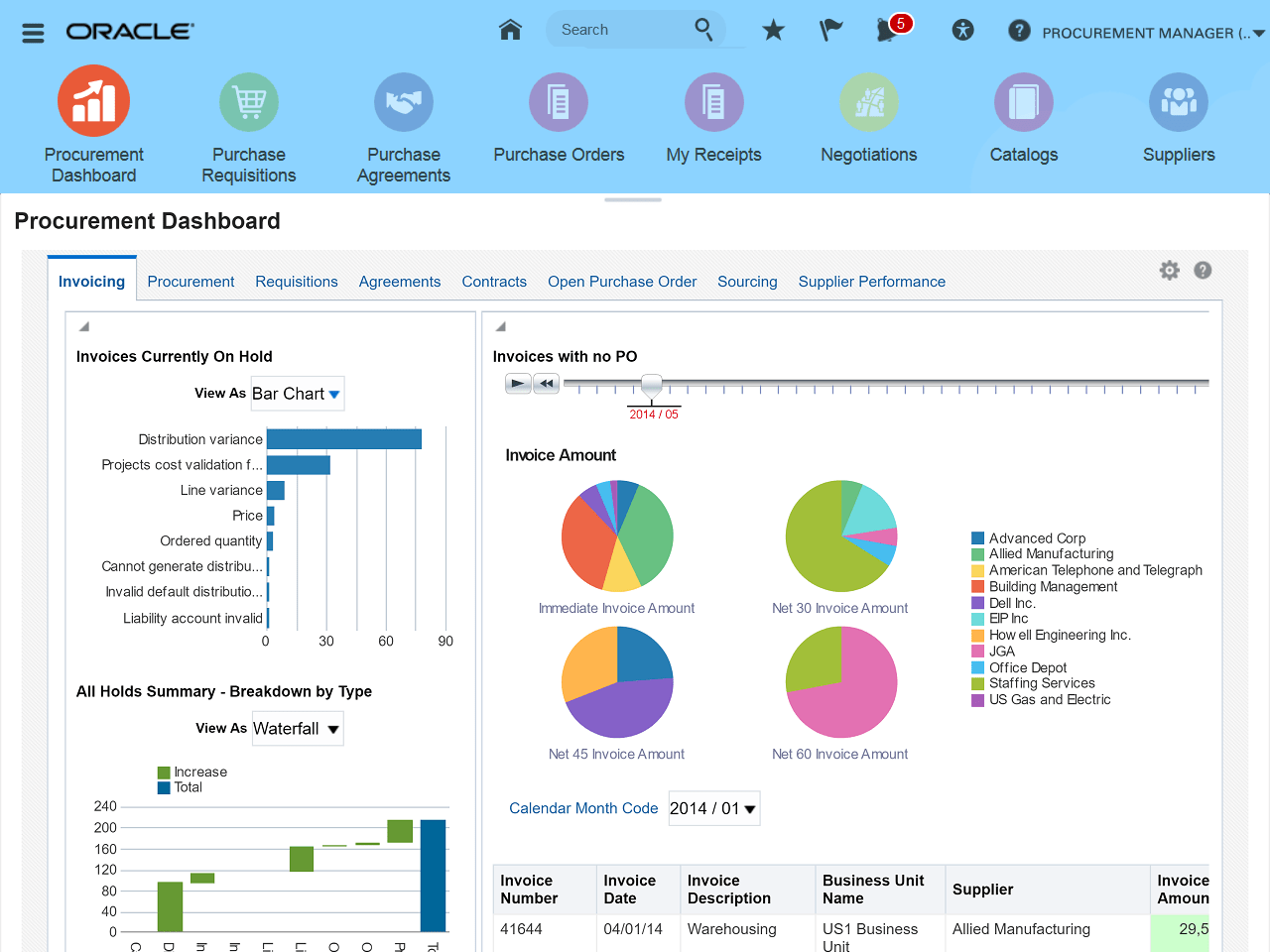
Task: View notifications via the bell icon
Action: (886, 31)
